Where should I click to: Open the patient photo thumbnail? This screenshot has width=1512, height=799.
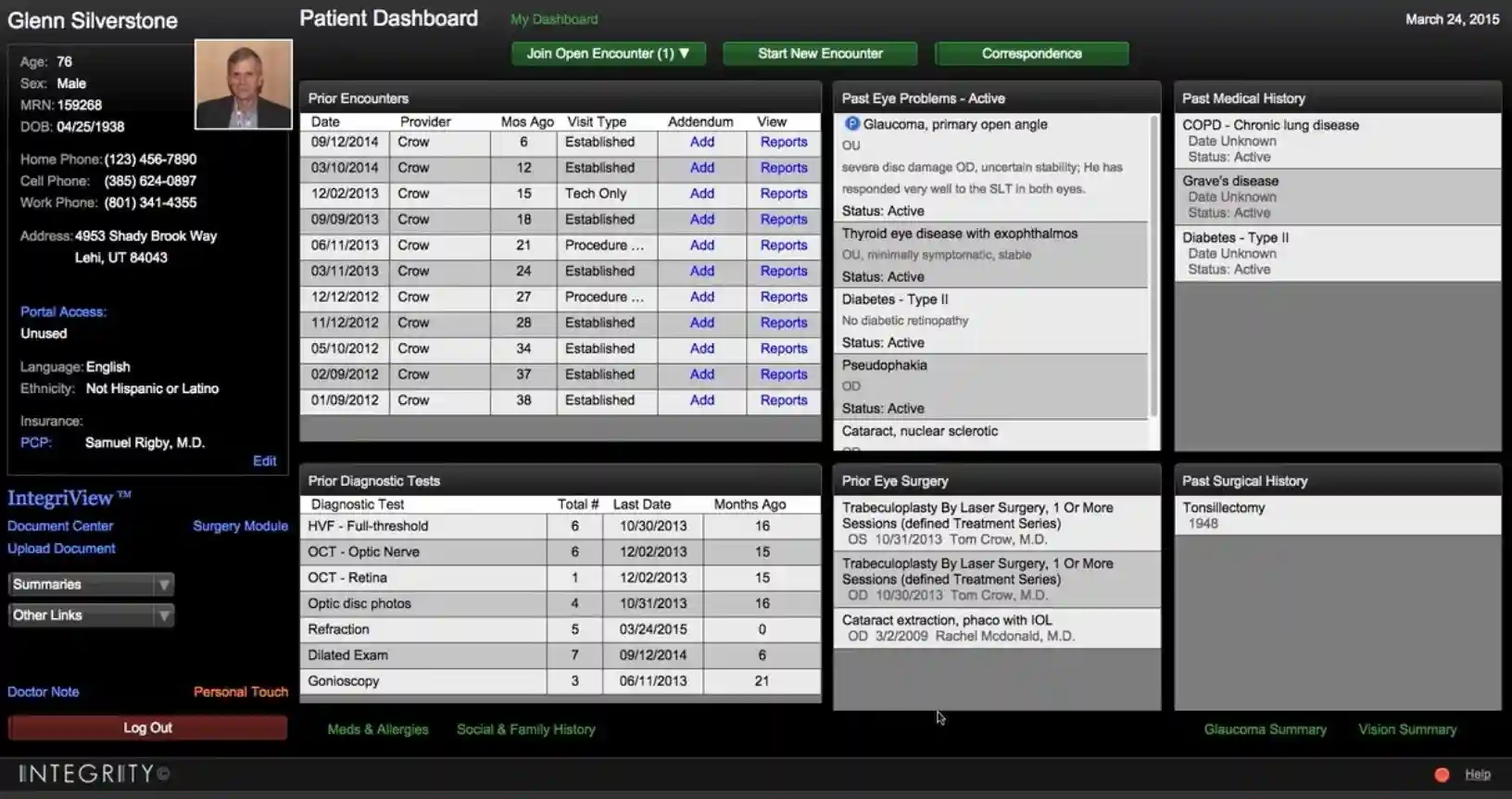tap(244, 84)
